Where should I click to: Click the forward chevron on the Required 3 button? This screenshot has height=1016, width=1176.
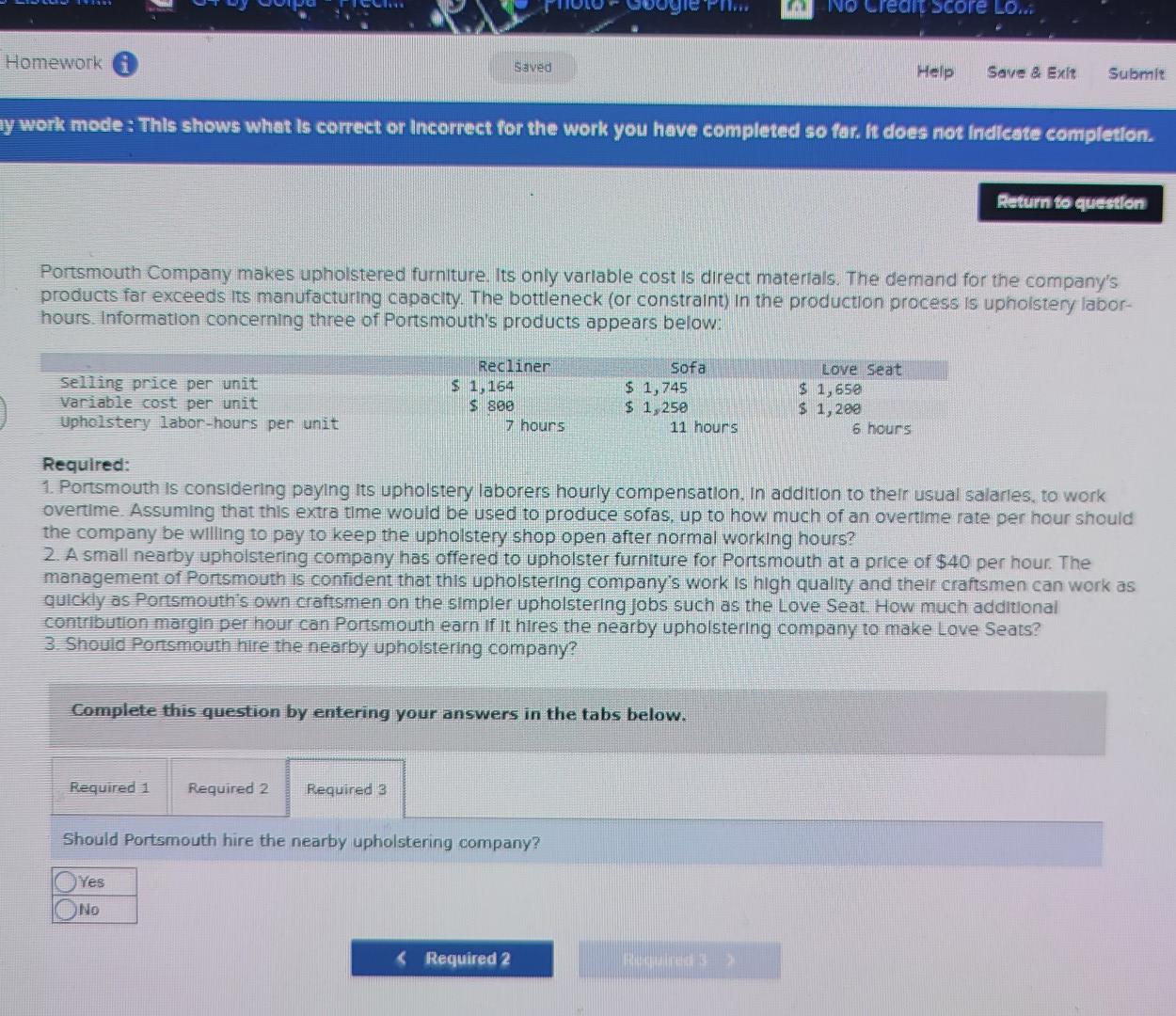729,960
